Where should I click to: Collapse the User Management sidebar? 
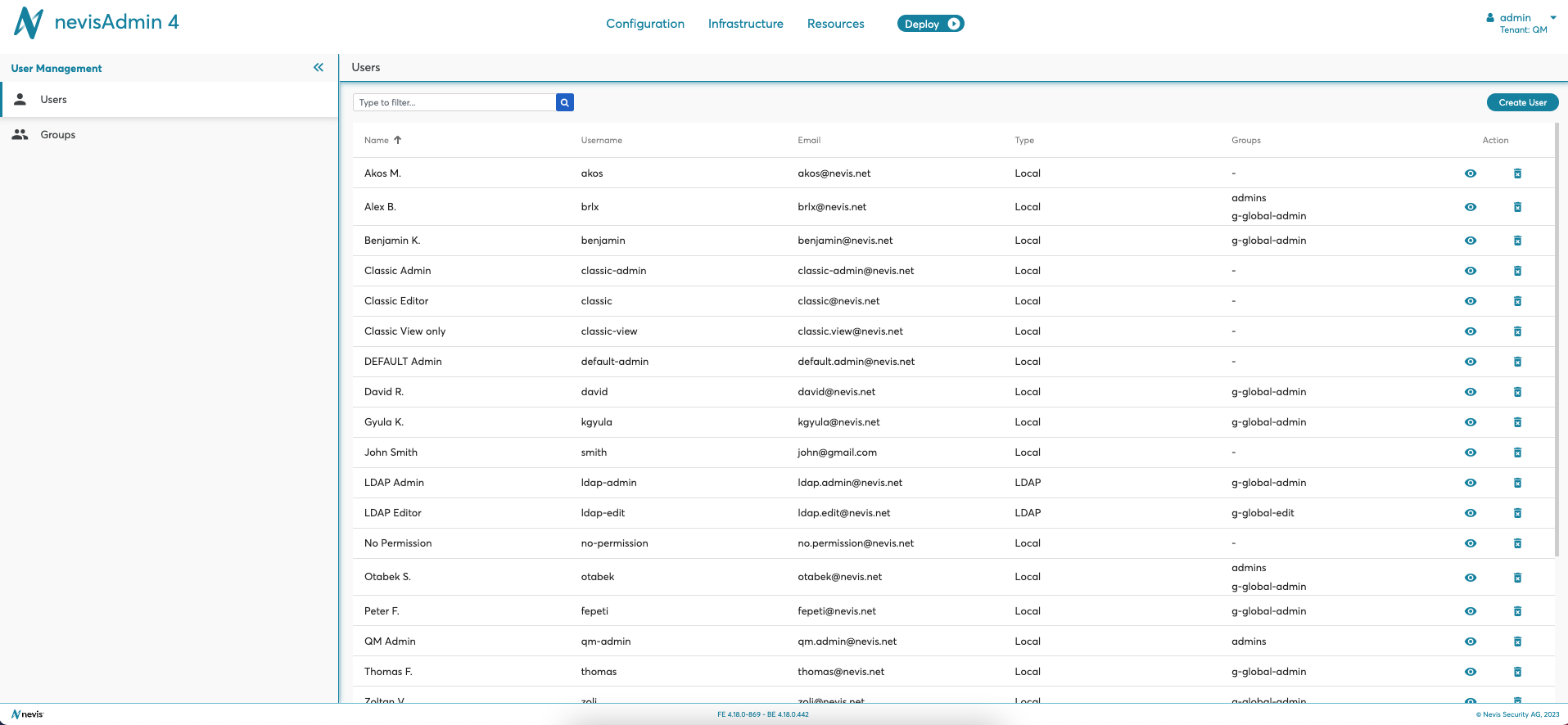point(319,68)
